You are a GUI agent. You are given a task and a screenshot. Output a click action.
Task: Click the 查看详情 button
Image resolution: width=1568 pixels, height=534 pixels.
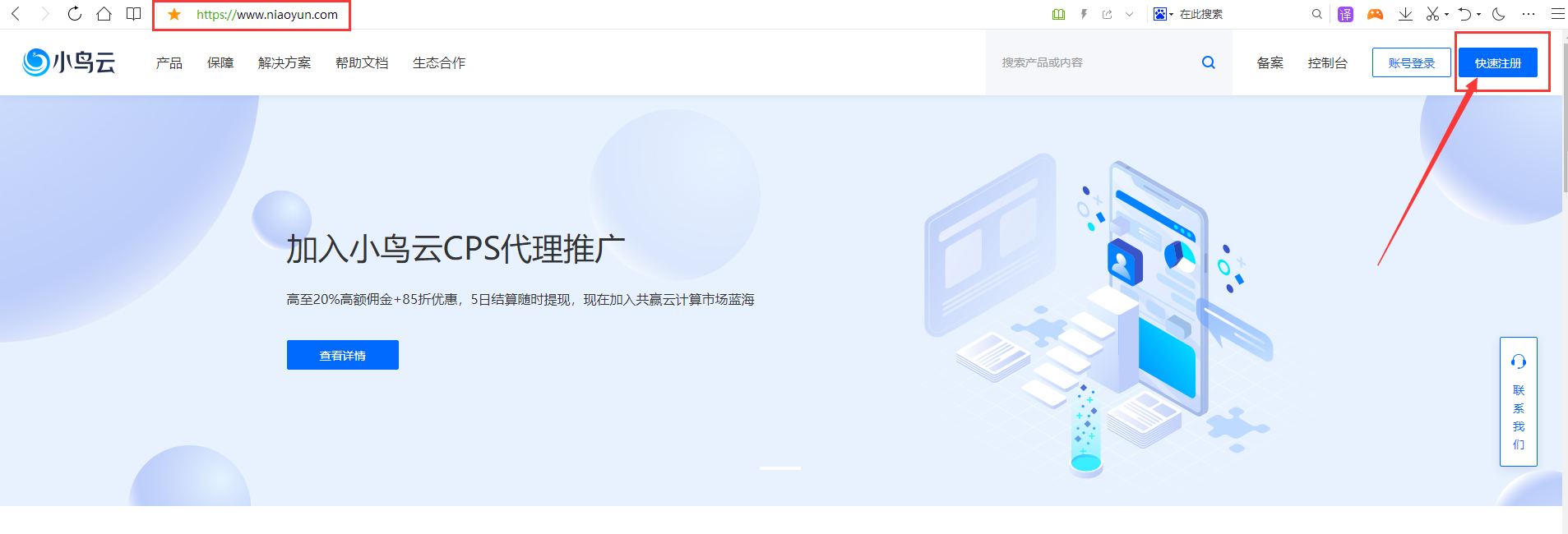(343, 355)
